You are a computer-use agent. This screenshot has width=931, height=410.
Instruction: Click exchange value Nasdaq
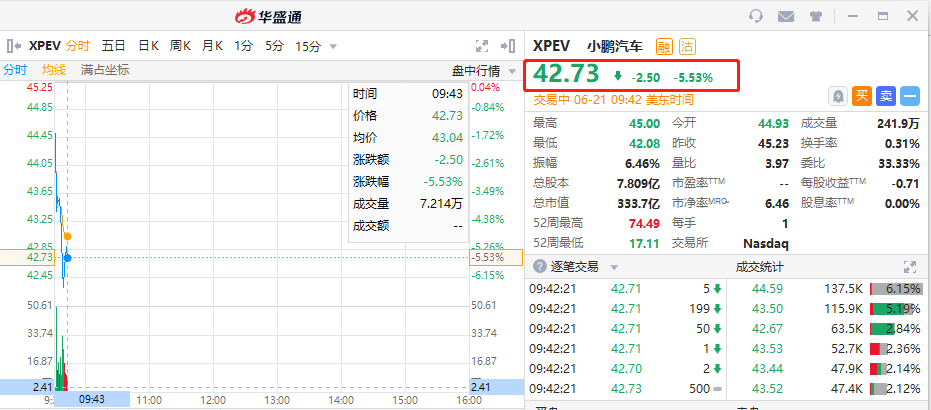(765, 243)
